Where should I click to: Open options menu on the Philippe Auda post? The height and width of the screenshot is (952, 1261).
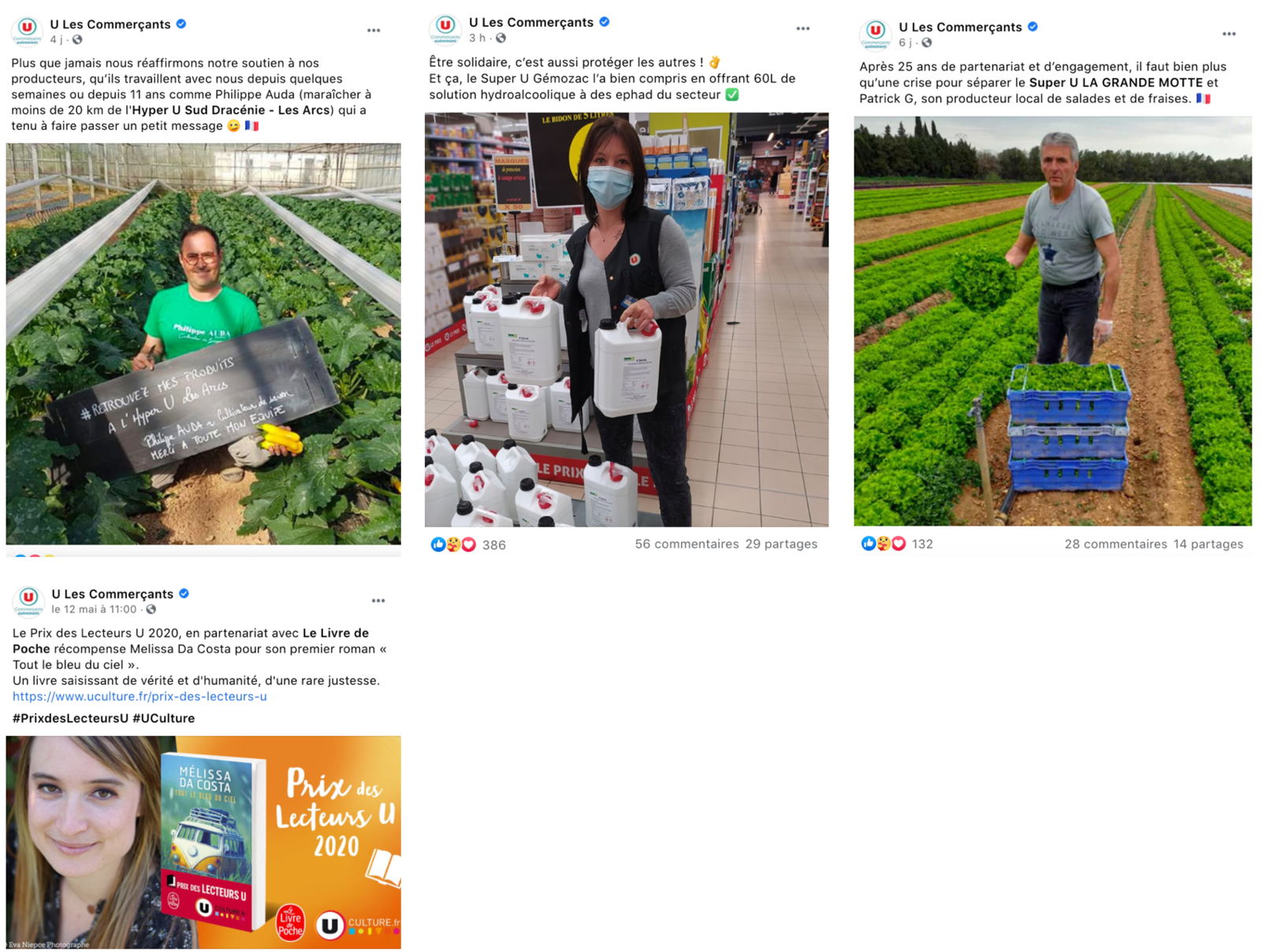374,31
